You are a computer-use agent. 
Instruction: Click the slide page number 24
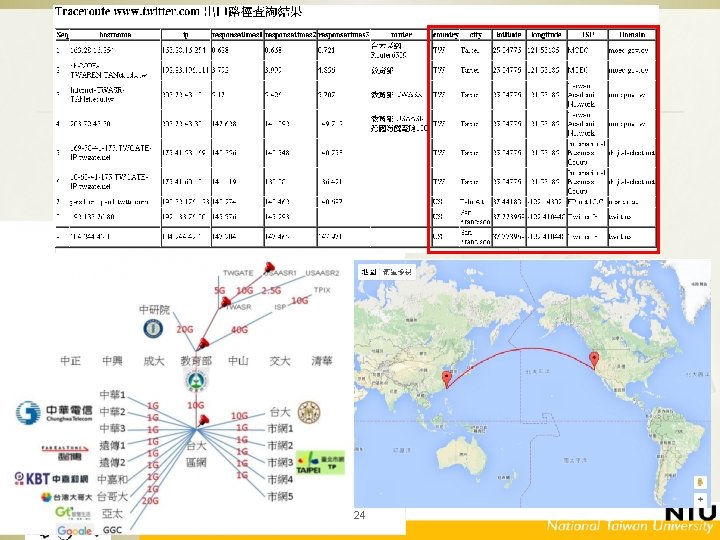tap(360, 515)
